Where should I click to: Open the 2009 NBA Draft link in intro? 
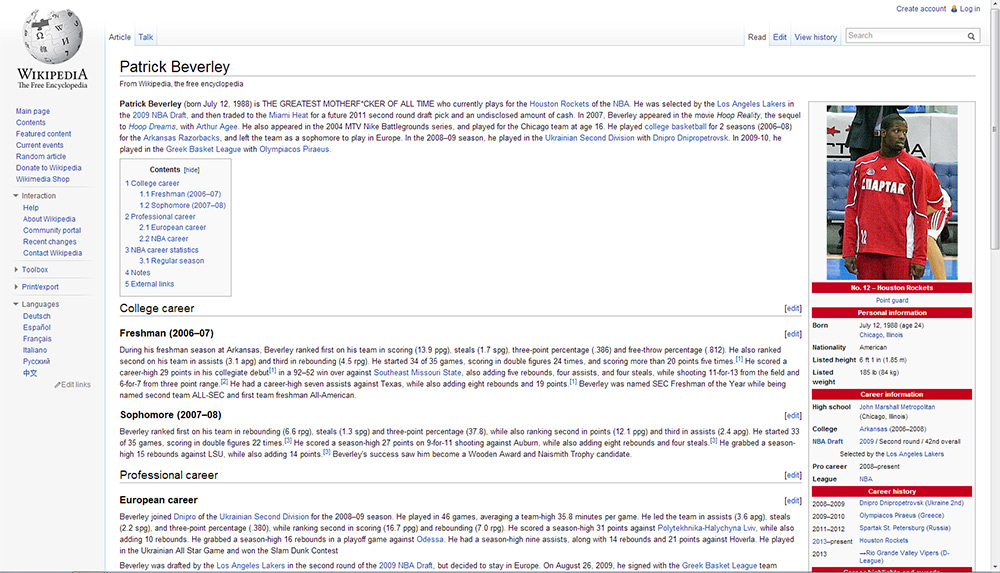click(159, 115)
